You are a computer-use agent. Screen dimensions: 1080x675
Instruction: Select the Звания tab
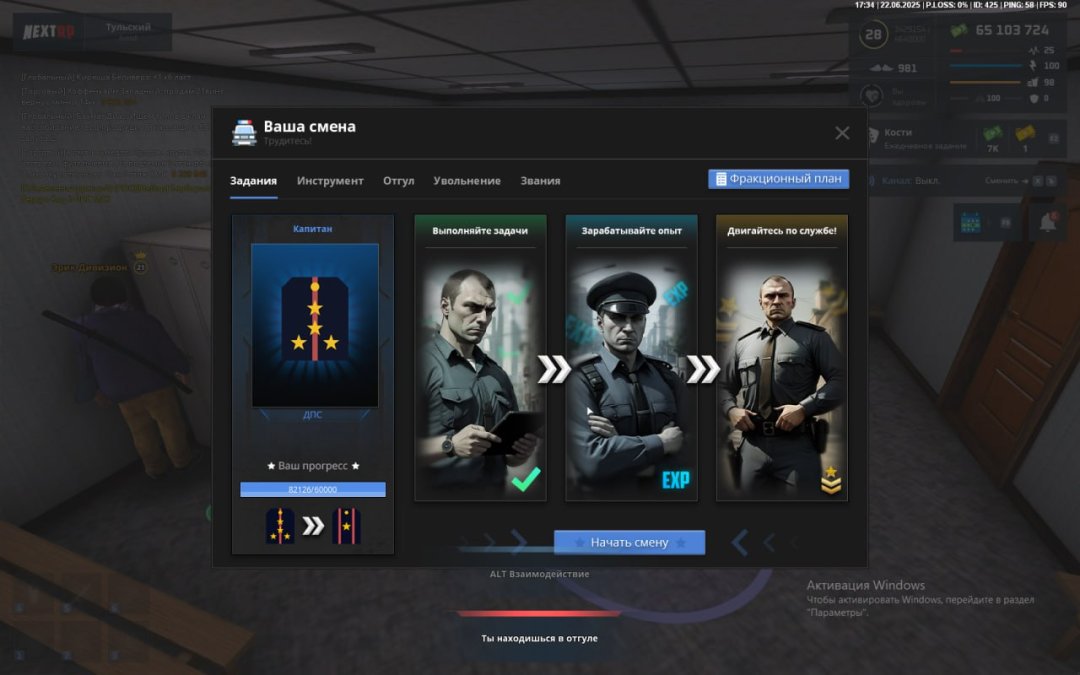(540, 181)
